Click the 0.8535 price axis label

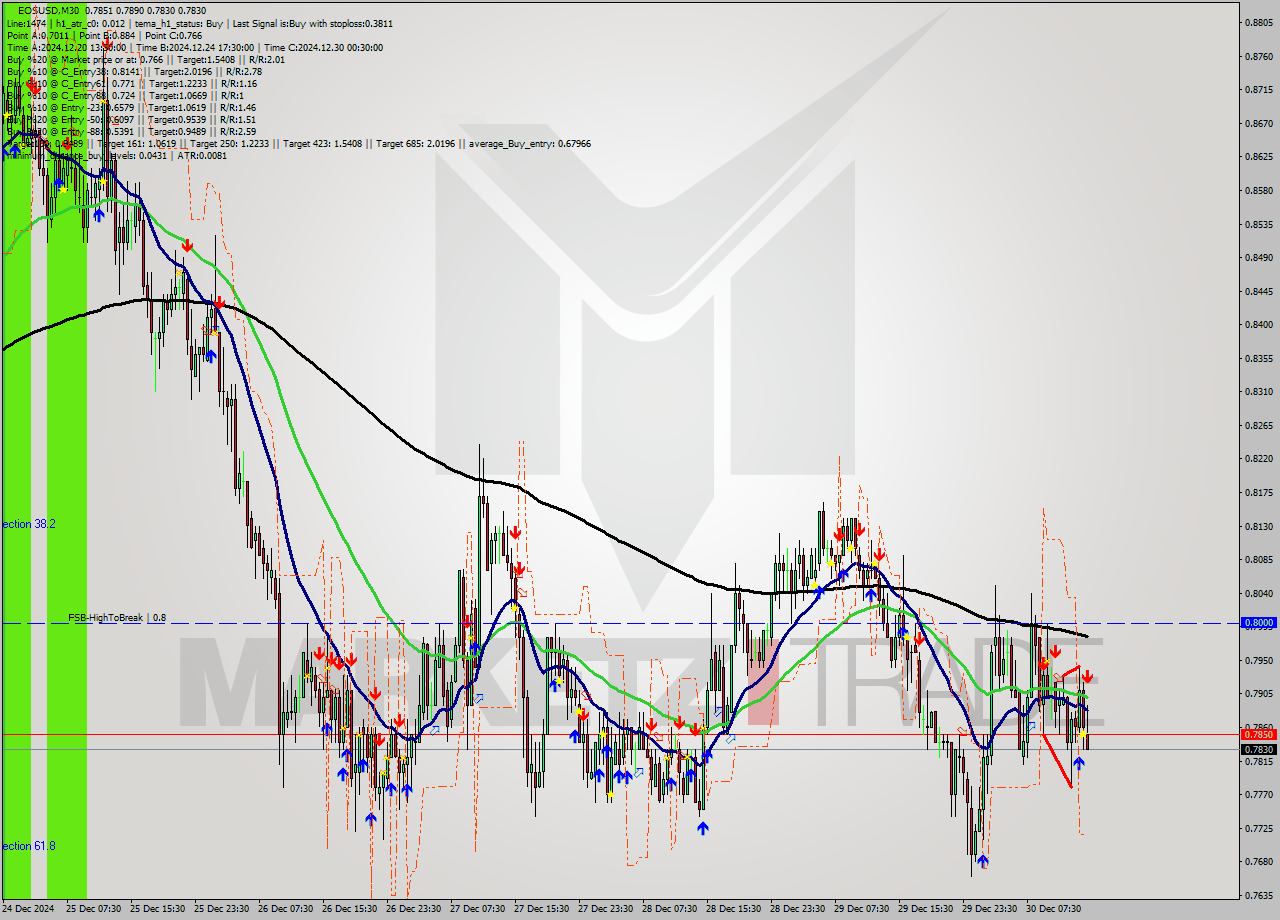tap(1259, 224)
